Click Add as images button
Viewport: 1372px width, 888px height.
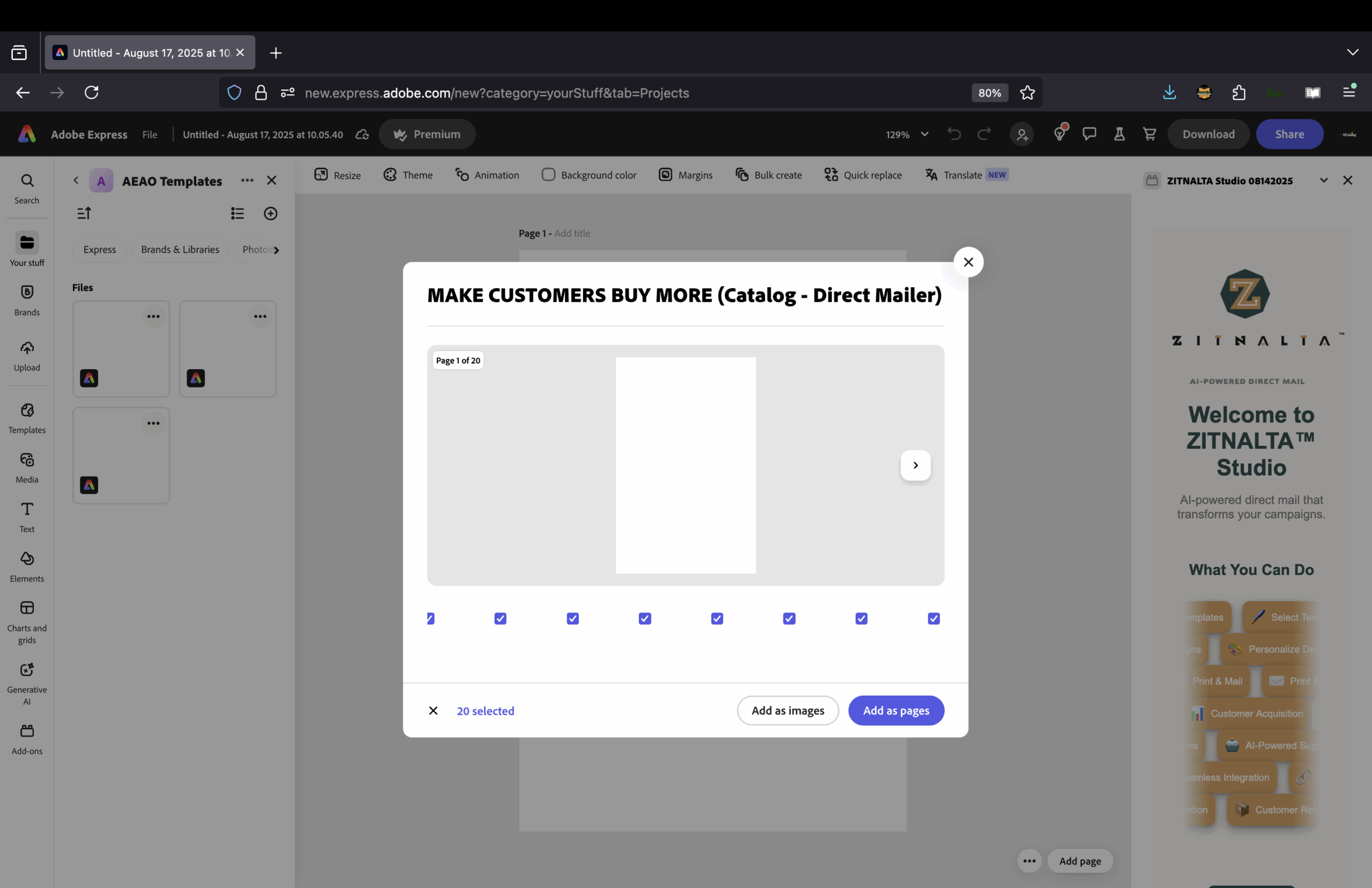coord(787,711)
